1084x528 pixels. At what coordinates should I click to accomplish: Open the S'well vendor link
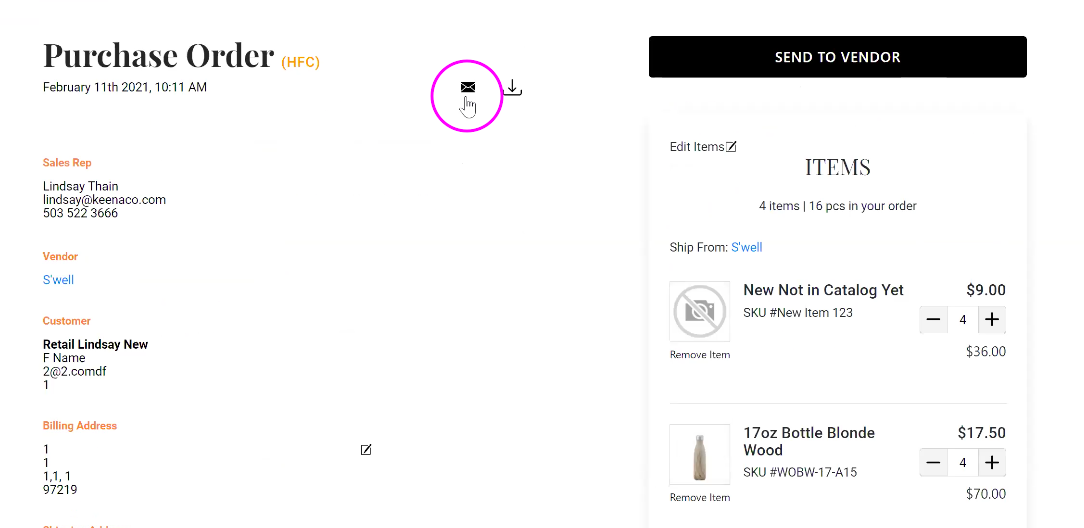tap(58, 280)
